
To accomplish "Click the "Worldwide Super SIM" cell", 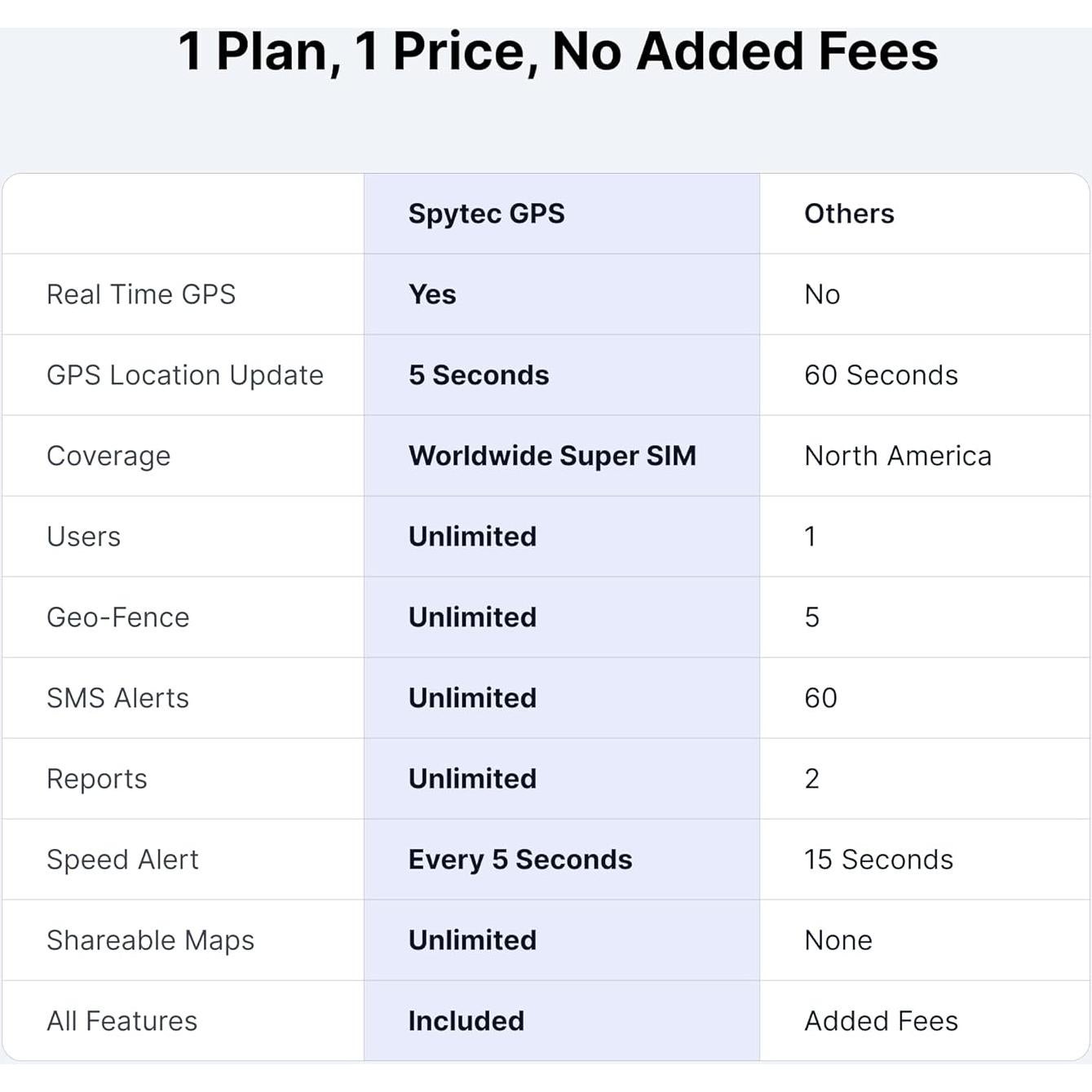I will (552, 456).
